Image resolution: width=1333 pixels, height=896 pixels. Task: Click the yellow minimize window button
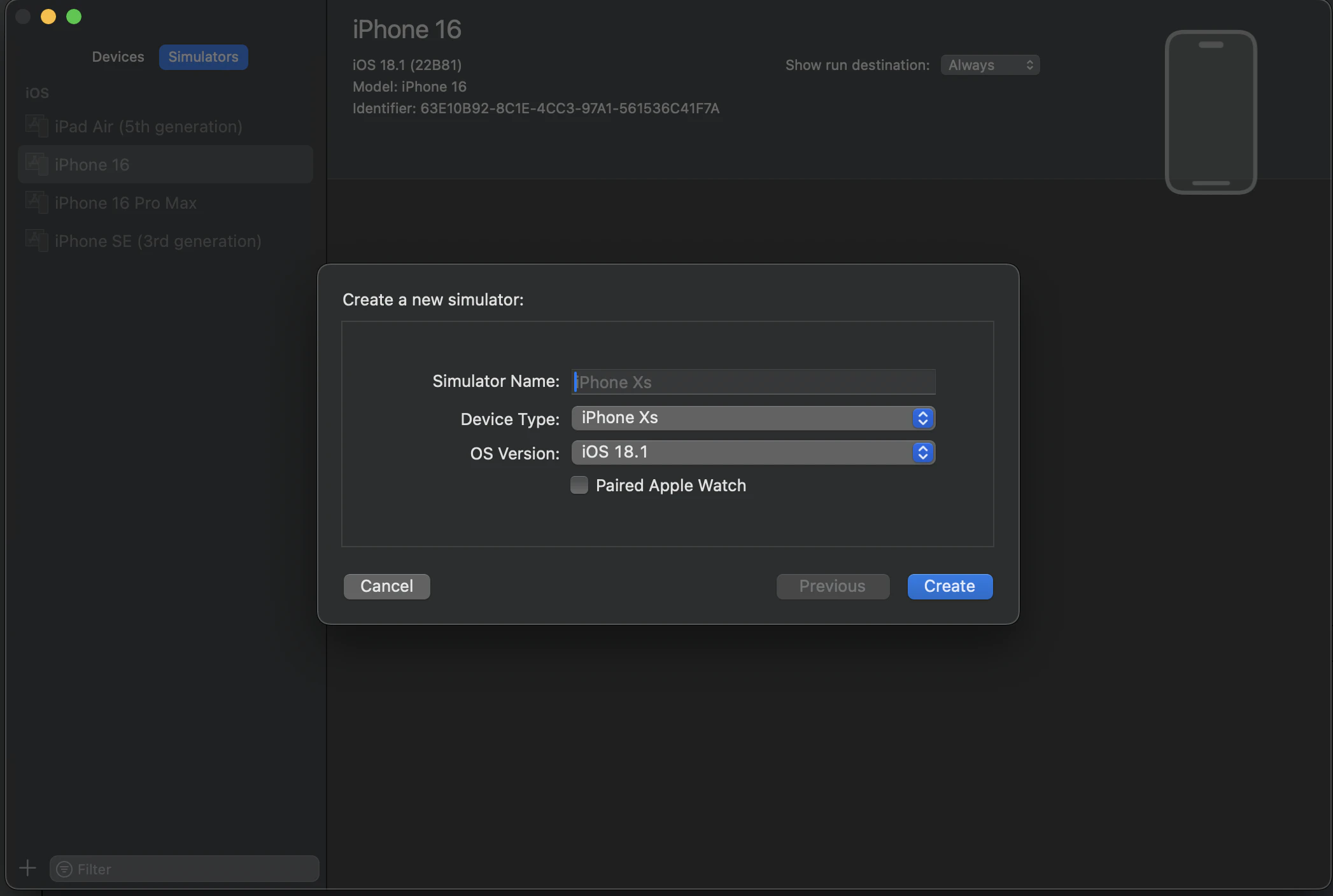click(x=48, y=17)
